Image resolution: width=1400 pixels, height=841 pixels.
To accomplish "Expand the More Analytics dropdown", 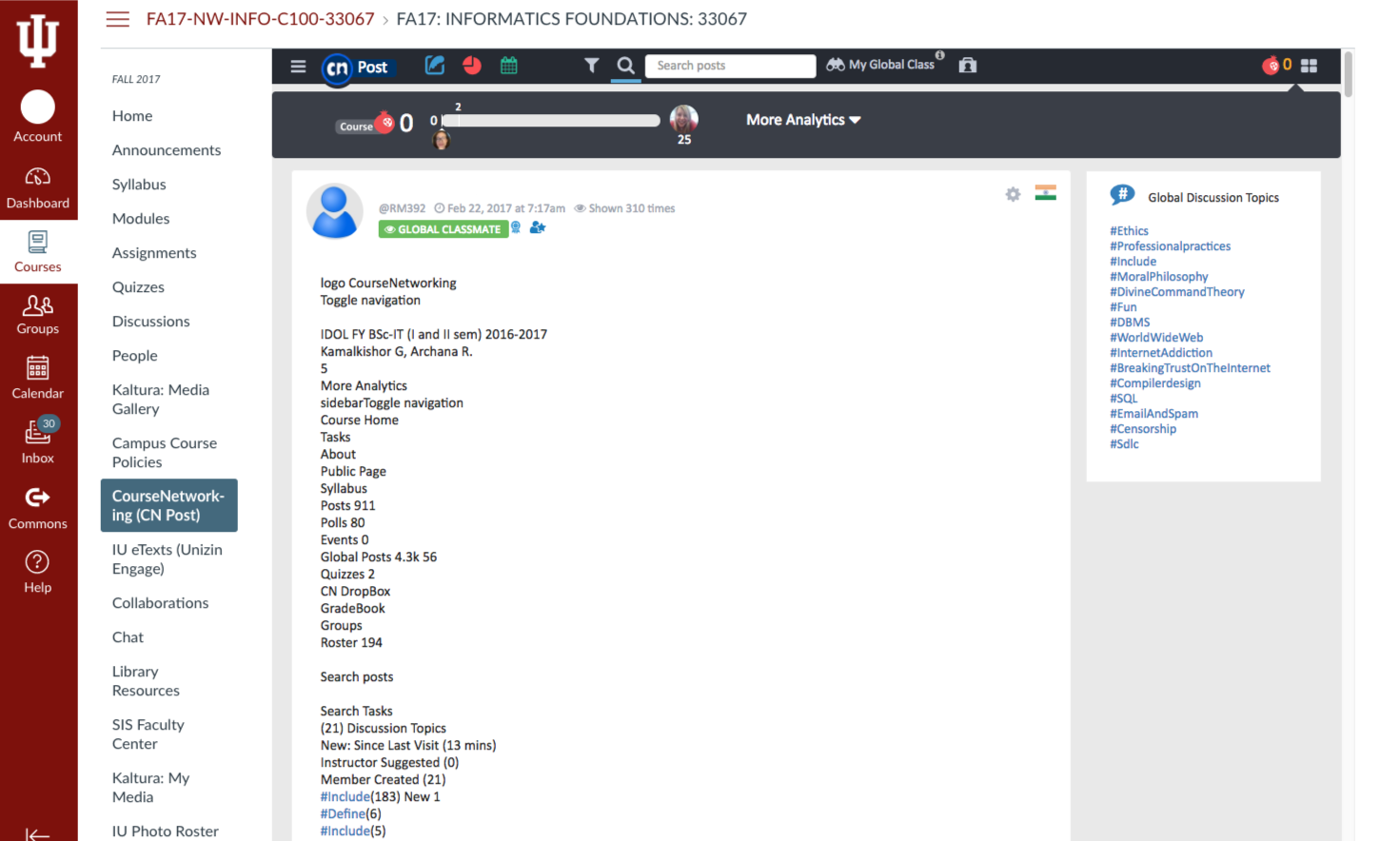I will click(803, 120).
